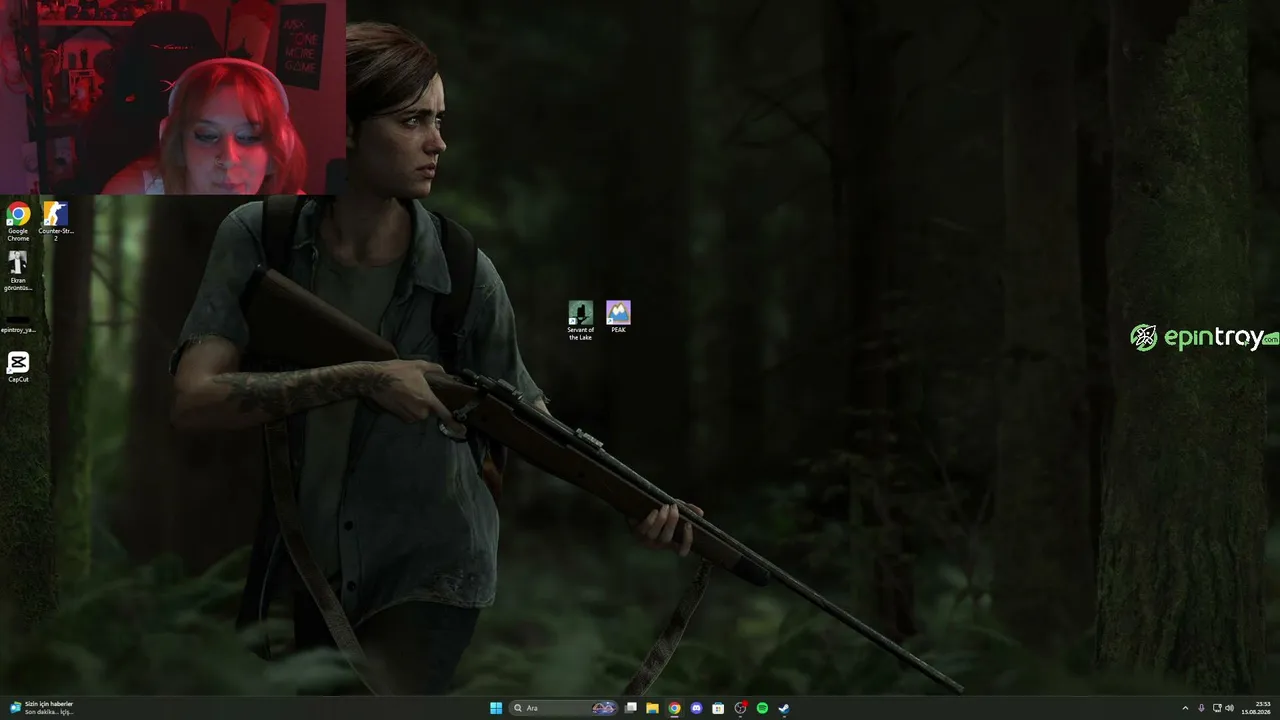Open the Windows Start menu
Viewport: 1280px width, 720px height.
496,708
